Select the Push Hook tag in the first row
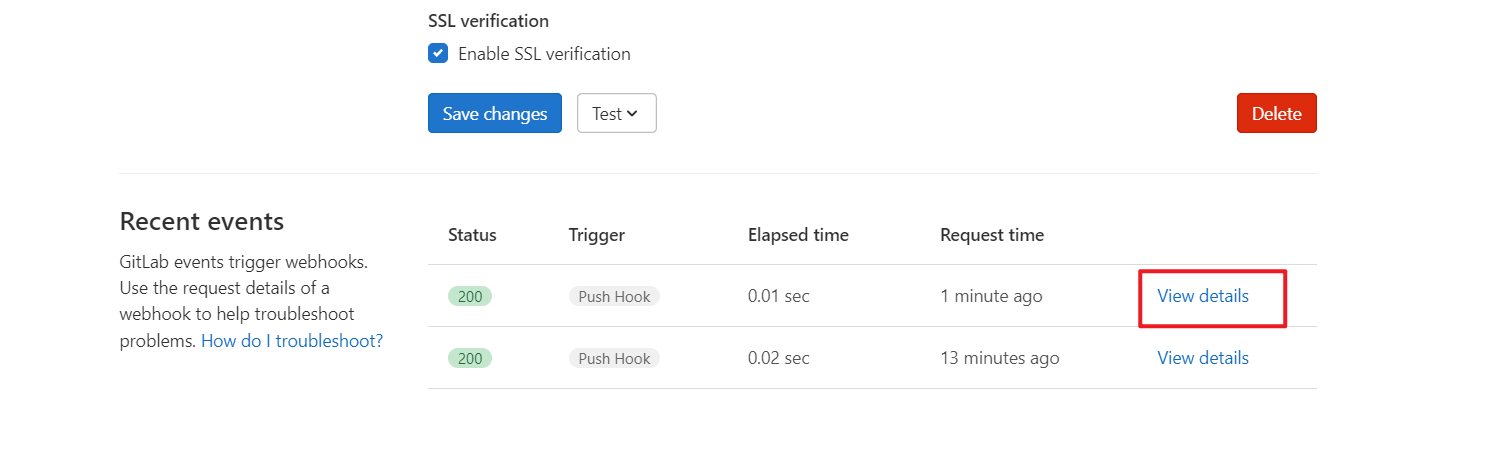Screen dimensions: 1501x465 pyautogui.click(x=614, y=296)
